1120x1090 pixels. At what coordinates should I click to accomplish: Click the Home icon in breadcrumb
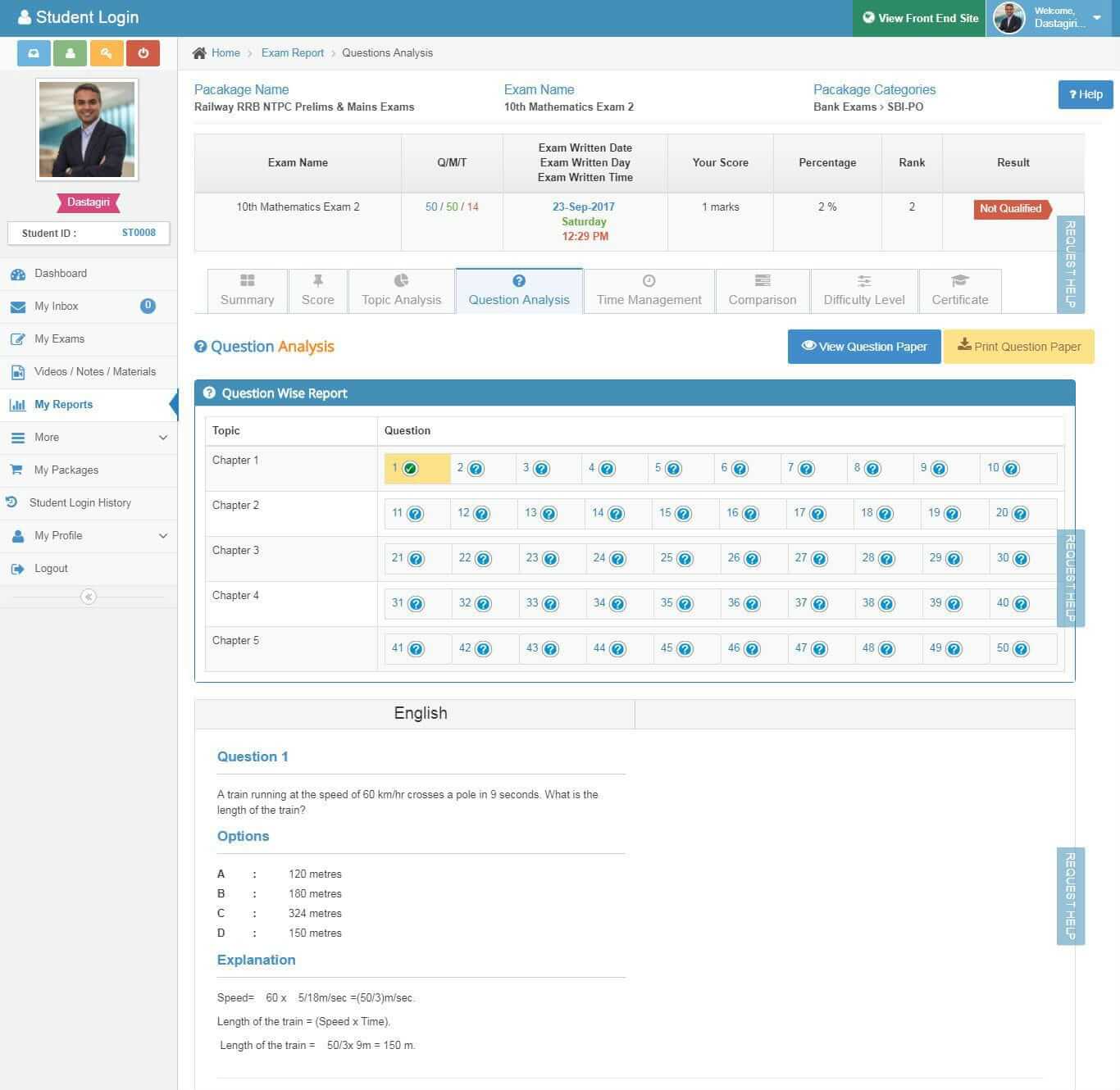click(x=199, y=53)
